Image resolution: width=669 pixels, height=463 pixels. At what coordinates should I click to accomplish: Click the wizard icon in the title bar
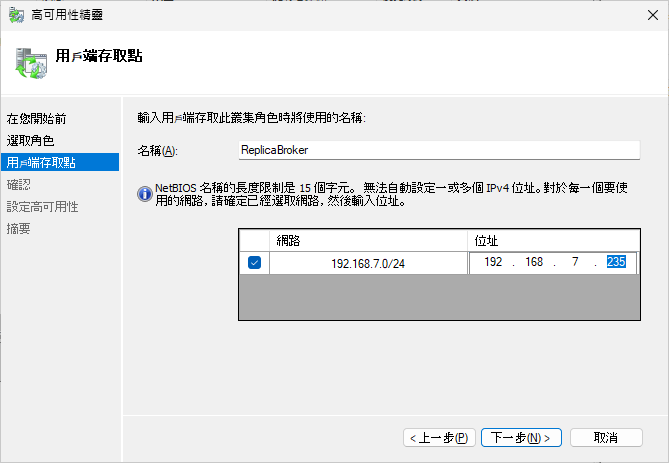click(x=17, y=15)
